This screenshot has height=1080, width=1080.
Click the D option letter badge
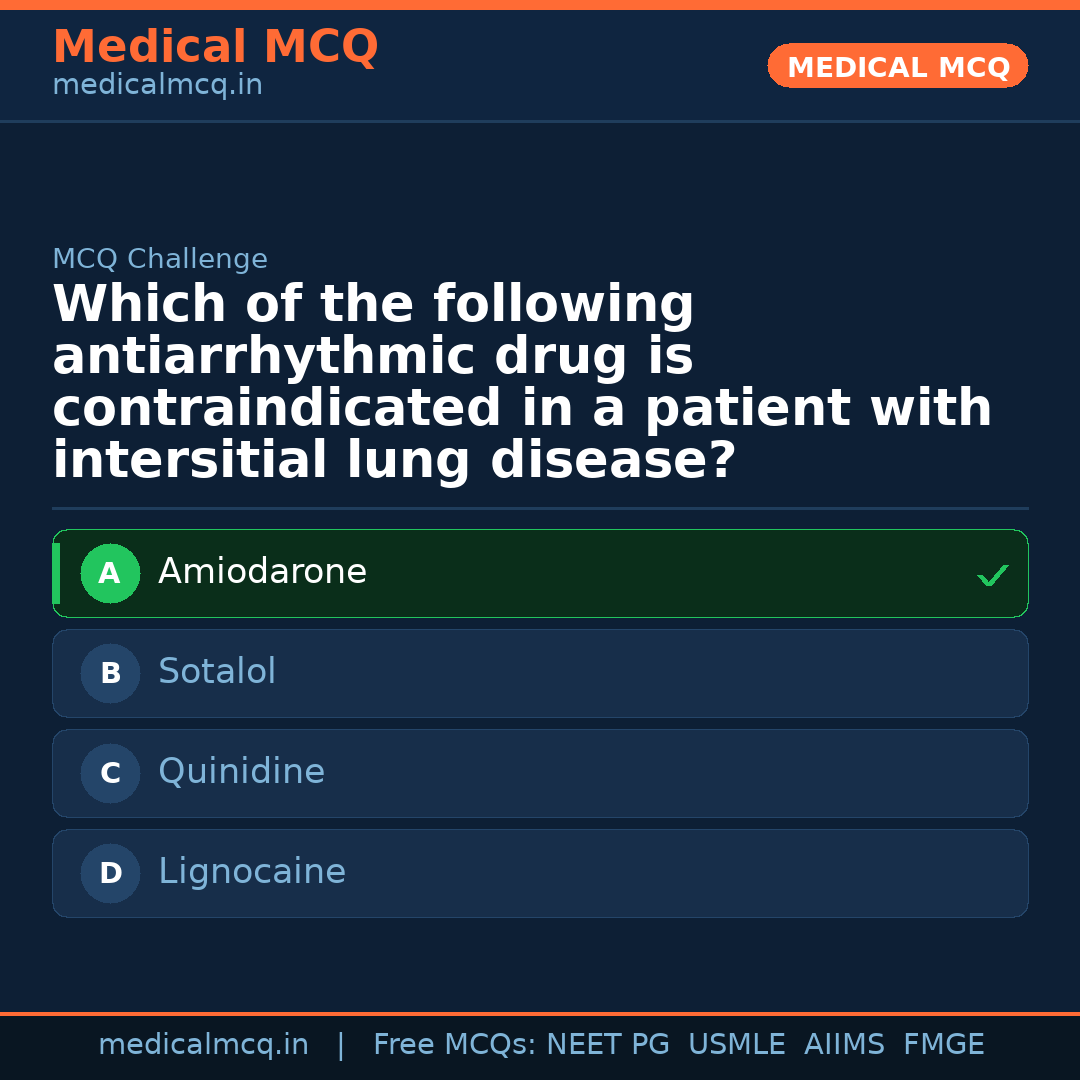(x=110, y=873)
